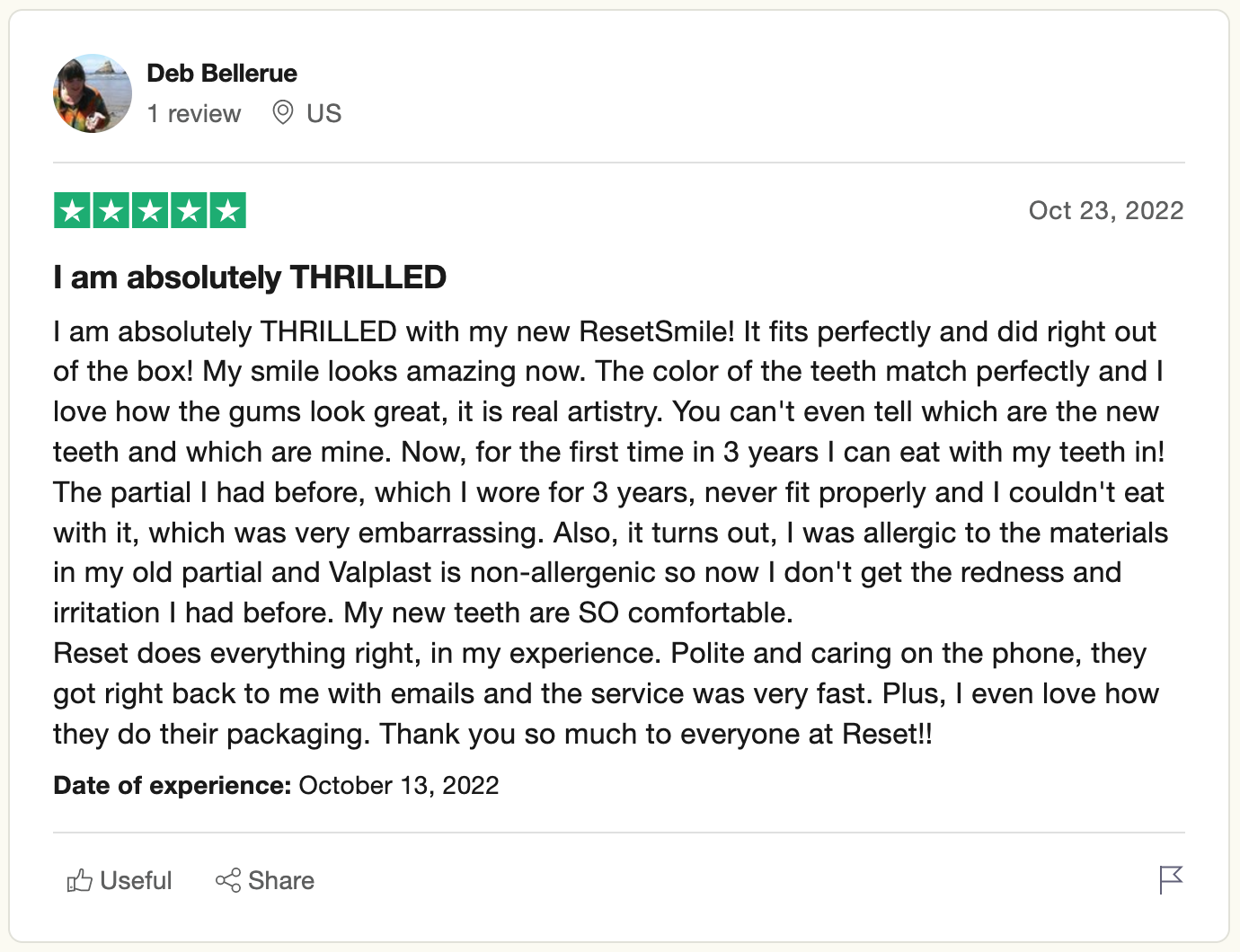Click the October 13, 2022 experience date
This screenshot has width=1240, height=952.
click(x=399, y=786)
